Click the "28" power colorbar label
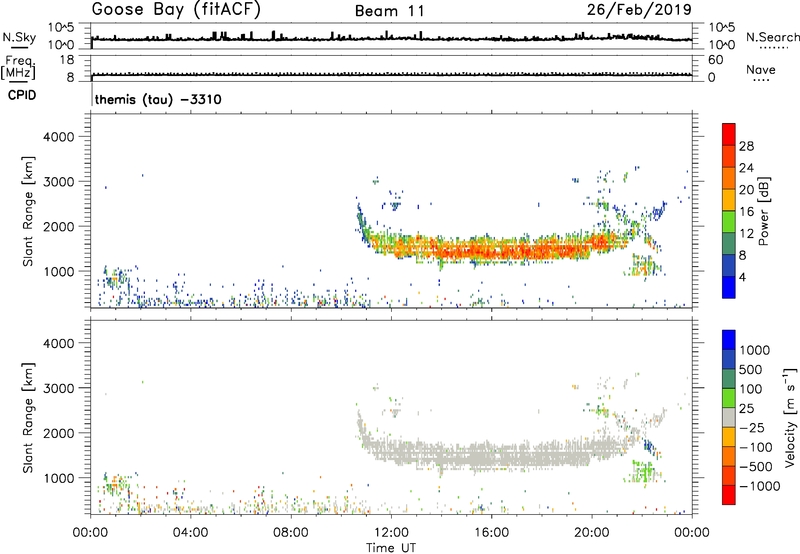Screen dimensions: 800x554 pyautogui.click(x=746, y=146)
